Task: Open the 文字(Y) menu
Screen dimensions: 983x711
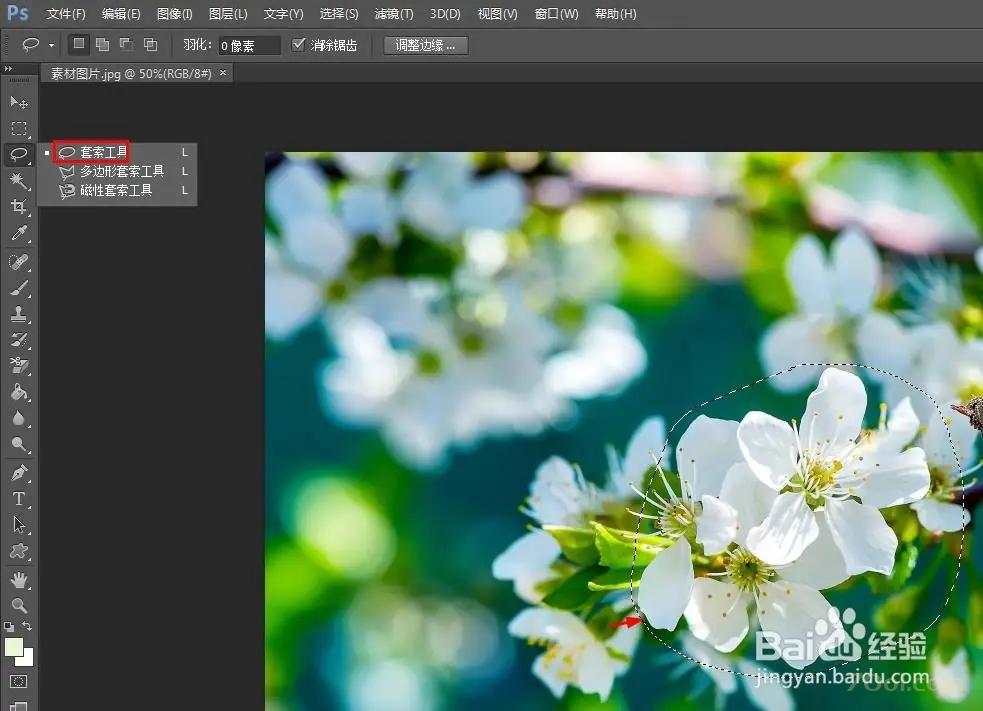Action: point(283,14)
